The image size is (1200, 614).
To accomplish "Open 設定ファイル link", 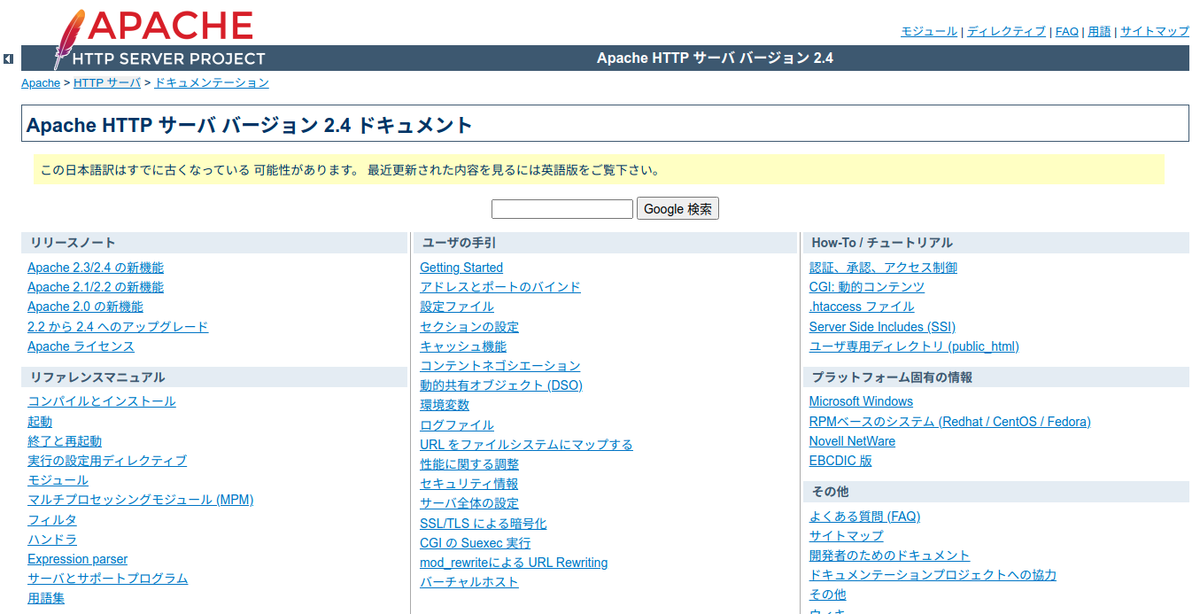I will click(x=457, y=307).
